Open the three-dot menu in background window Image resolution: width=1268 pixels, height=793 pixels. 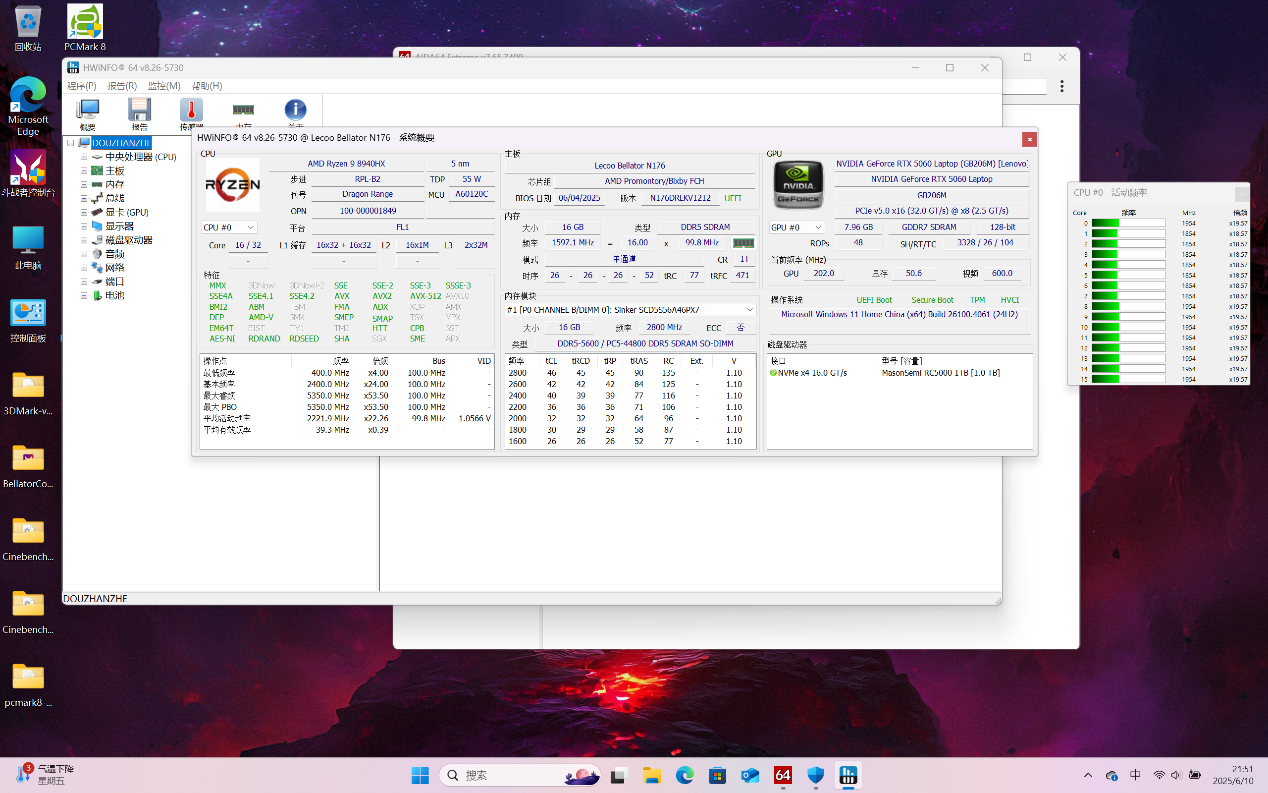click(x=1062, y=87)
